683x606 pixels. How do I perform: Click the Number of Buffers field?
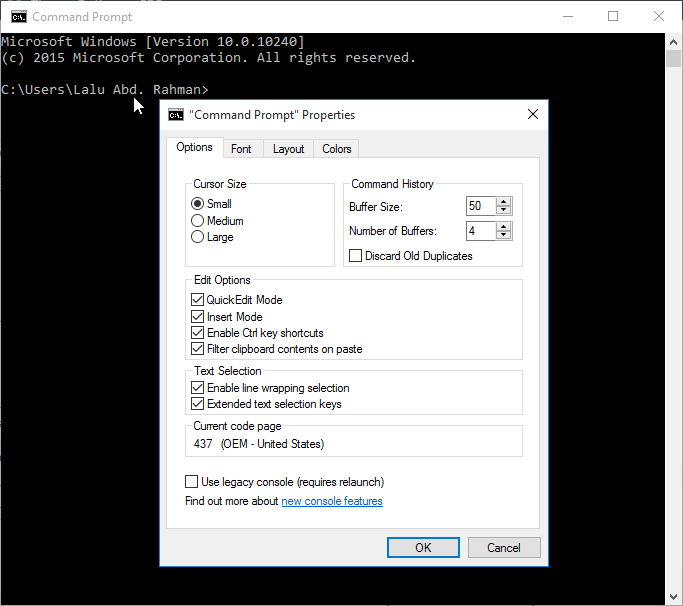click(481, 231)
